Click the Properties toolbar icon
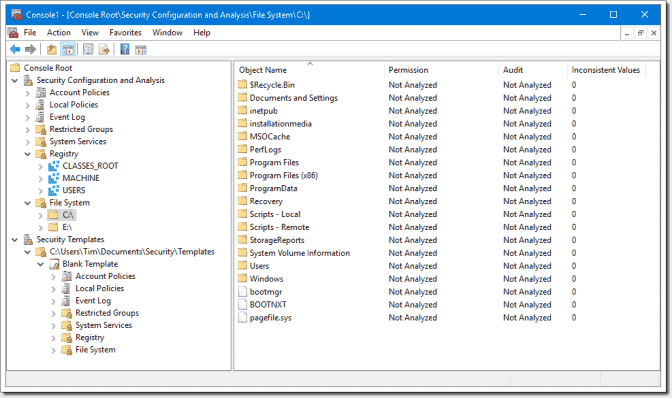The image size is (672, 398). 88,50
